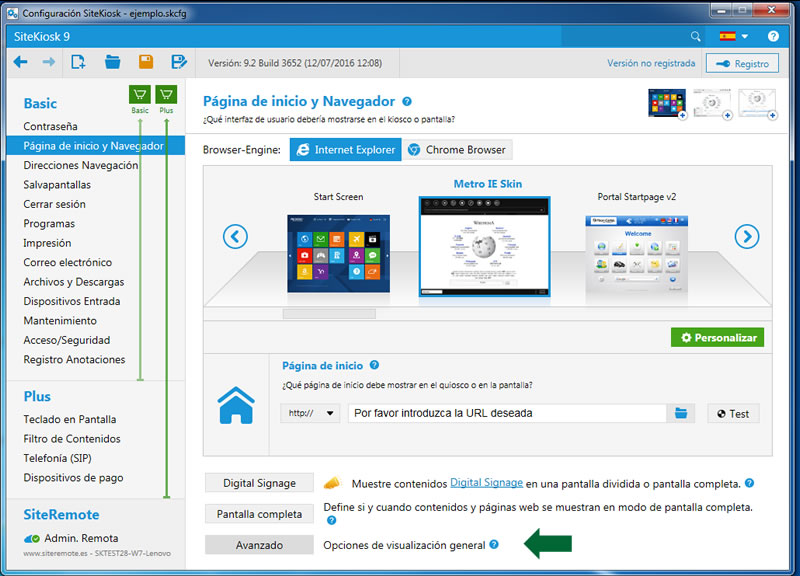Go back using the back arrow

tap(22, 61)
